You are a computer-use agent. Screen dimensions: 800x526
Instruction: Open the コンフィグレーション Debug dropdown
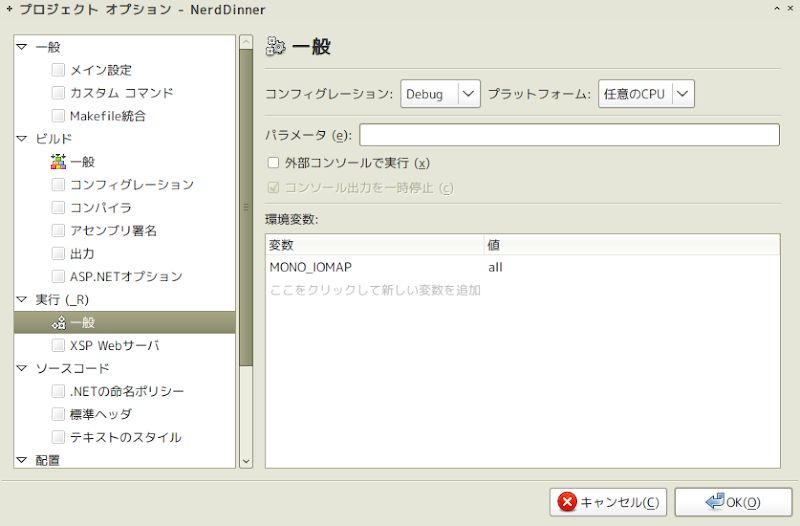coord(440,94)
